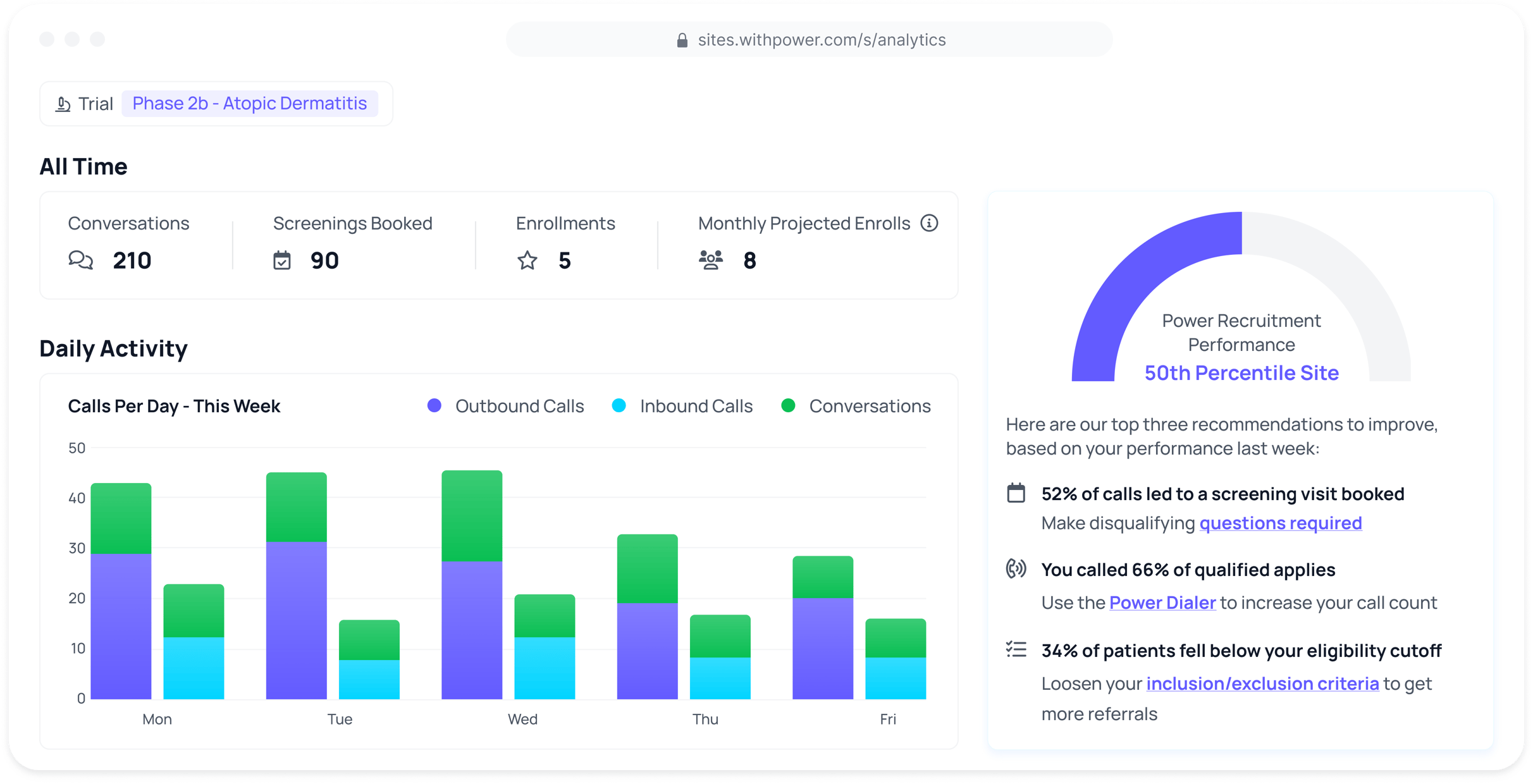
Task: Click the checklist icon beside the eligibility cutoff tip
Action: (x=1016, y=649)
